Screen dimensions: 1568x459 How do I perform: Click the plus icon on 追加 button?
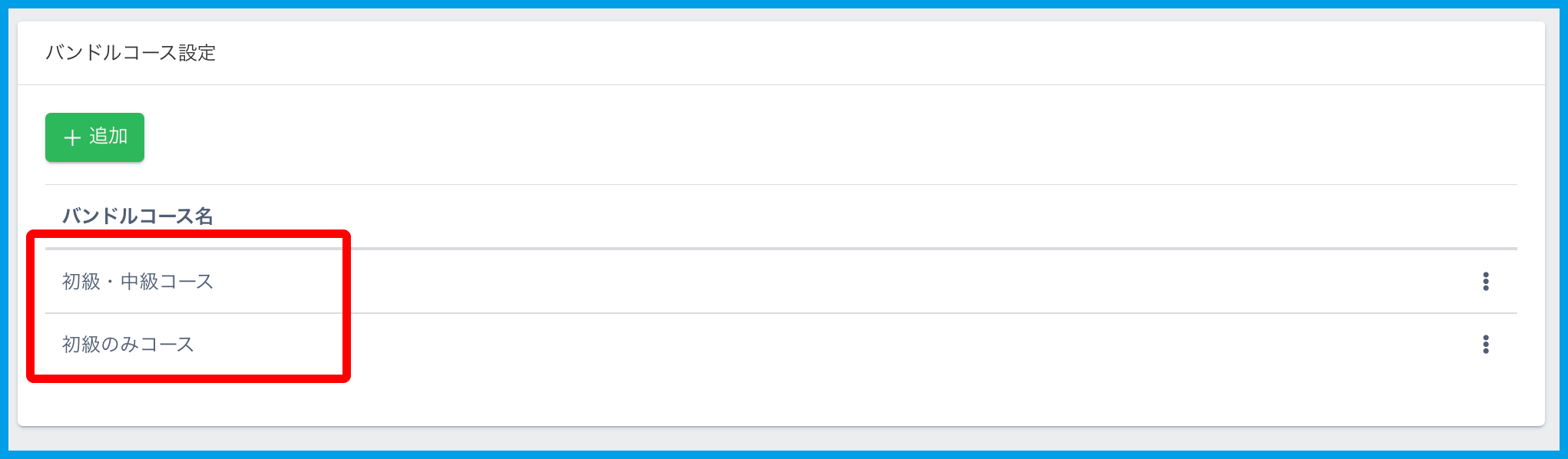pos(72,137)
